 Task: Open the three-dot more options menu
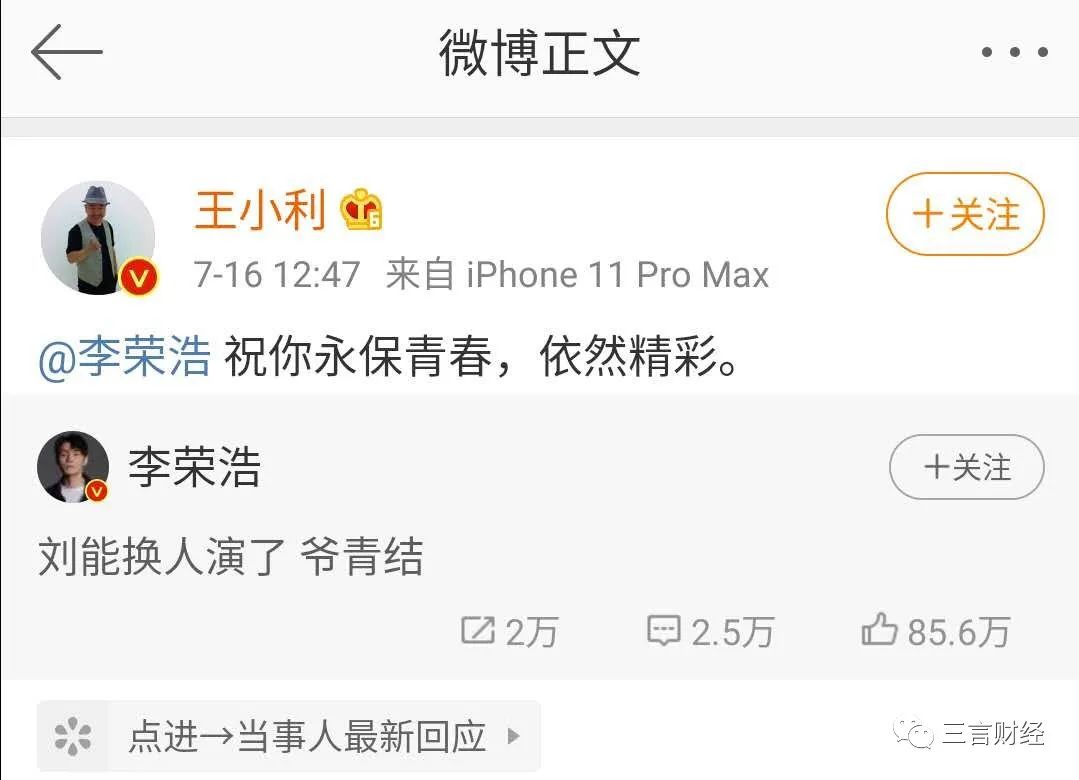(x=1014, y=52)
